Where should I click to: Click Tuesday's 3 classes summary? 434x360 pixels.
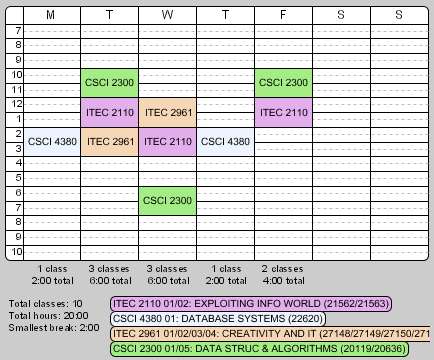109,269
